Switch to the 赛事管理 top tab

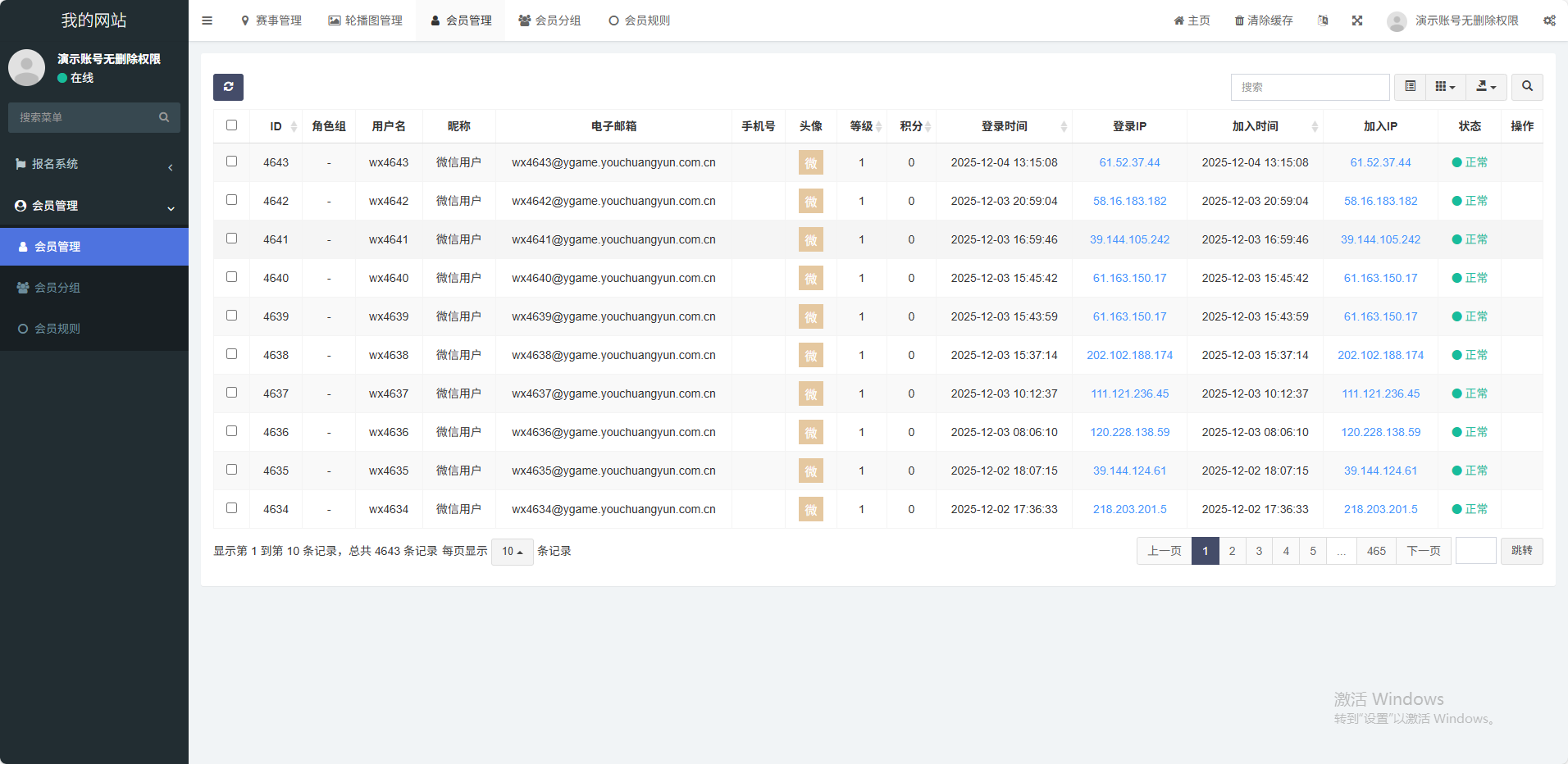tap(271, 20)
